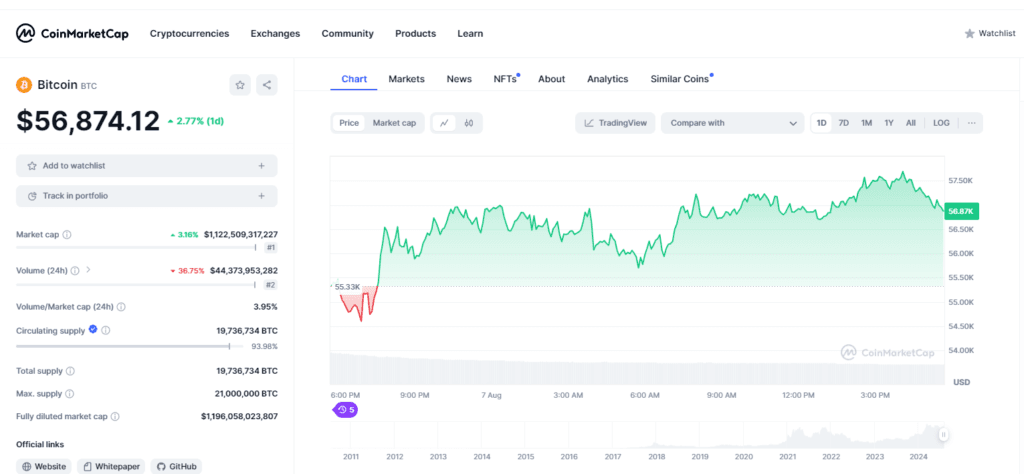Click the #1 market cap rank badge
Viewport: 1024px width, 474px height.
tap(270, 247)
